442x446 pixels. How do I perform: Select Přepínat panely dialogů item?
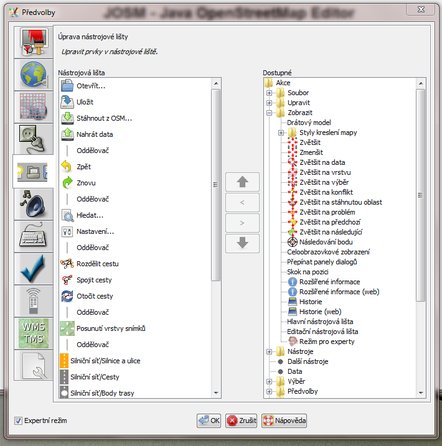pyautogui.click(x=322, y=262)
